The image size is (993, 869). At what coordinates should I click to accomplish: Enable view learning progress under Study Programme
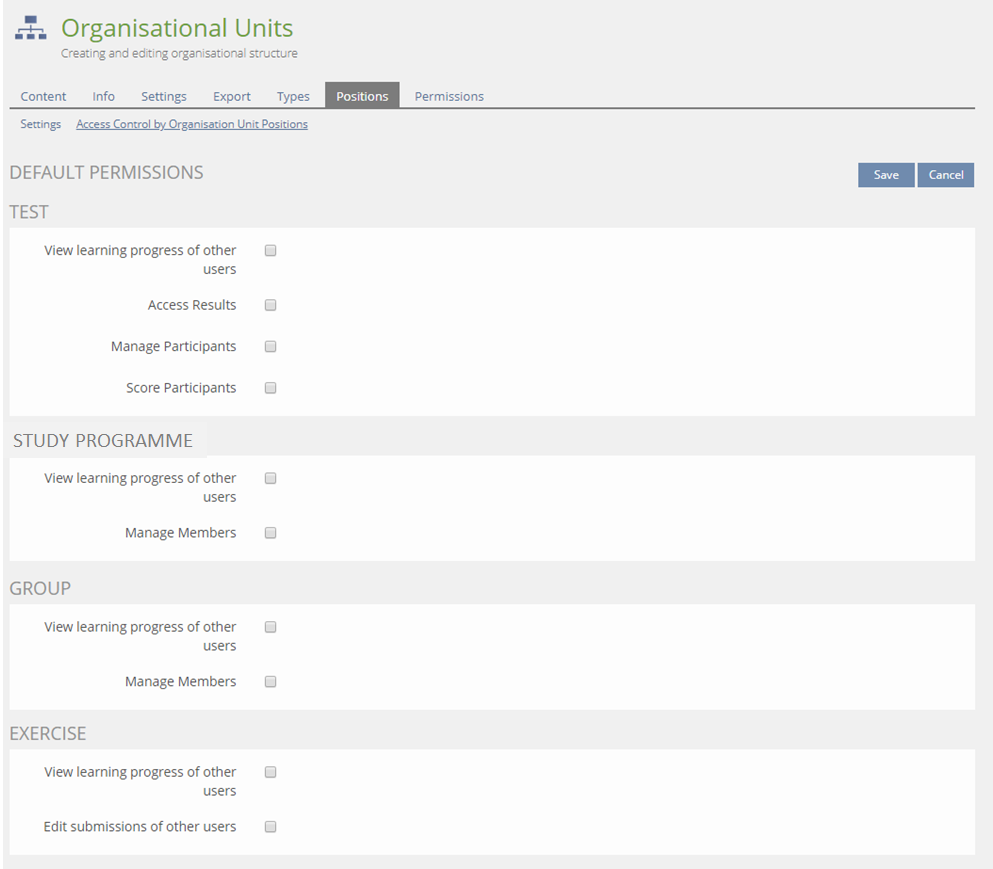coord(270,479)
